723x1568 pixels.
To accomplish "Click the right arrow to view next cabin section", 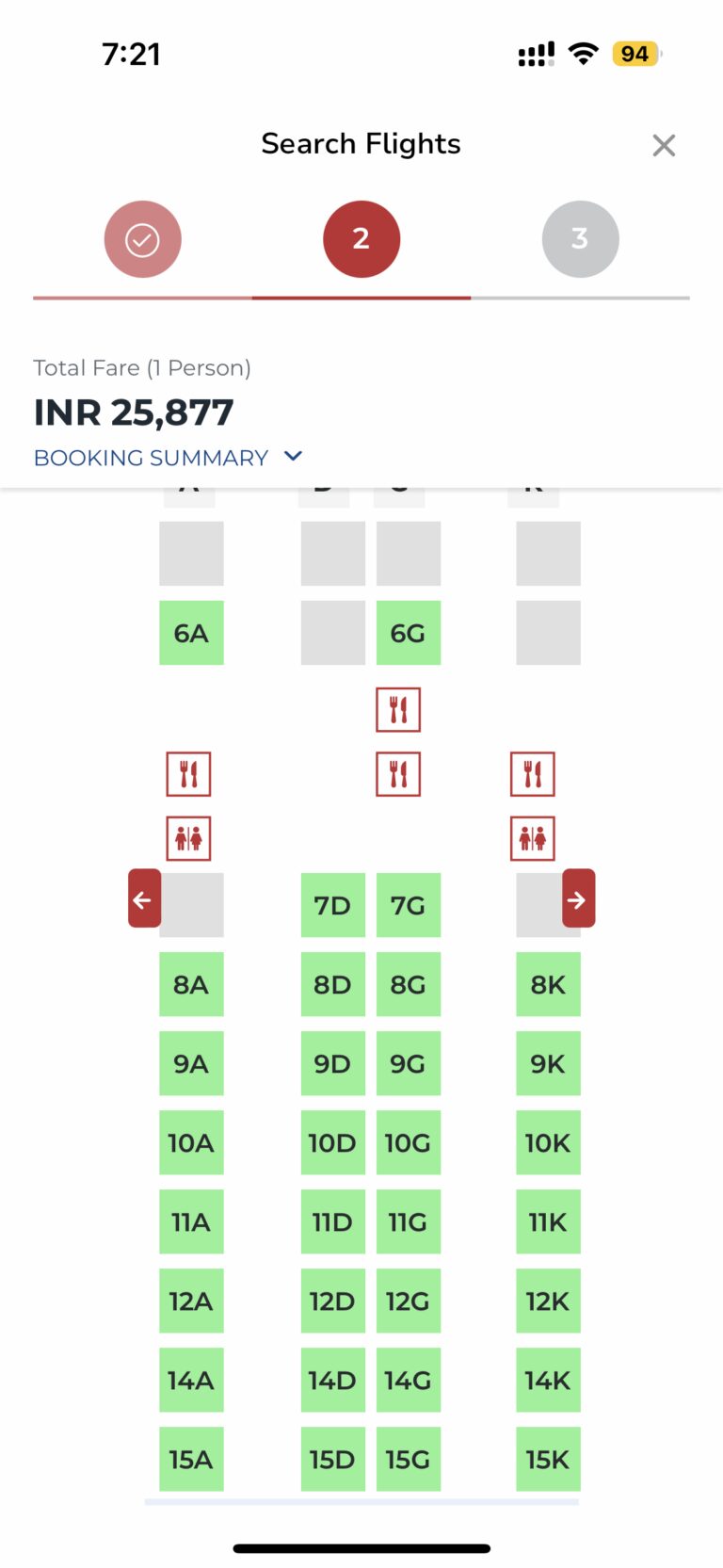I will (x=578, y=898).
